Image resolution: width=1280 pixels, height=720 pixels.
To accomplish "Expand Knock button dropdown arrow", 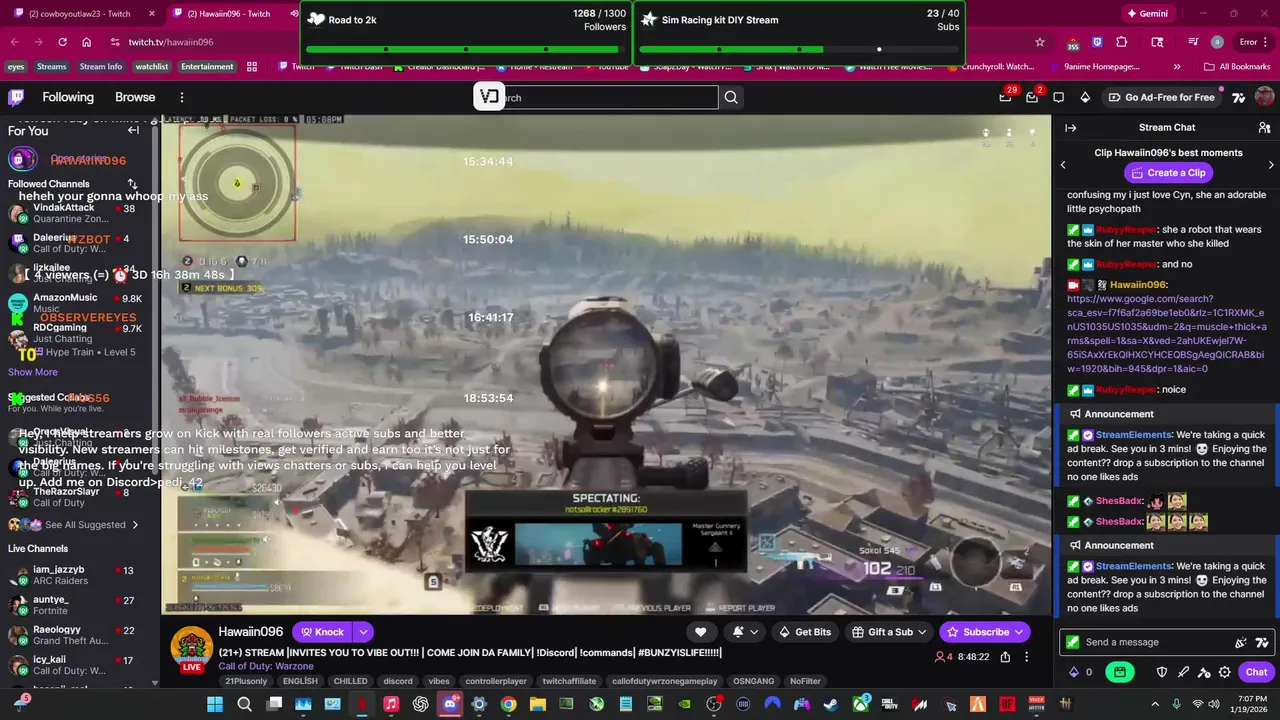I will [x=363, y=632].
